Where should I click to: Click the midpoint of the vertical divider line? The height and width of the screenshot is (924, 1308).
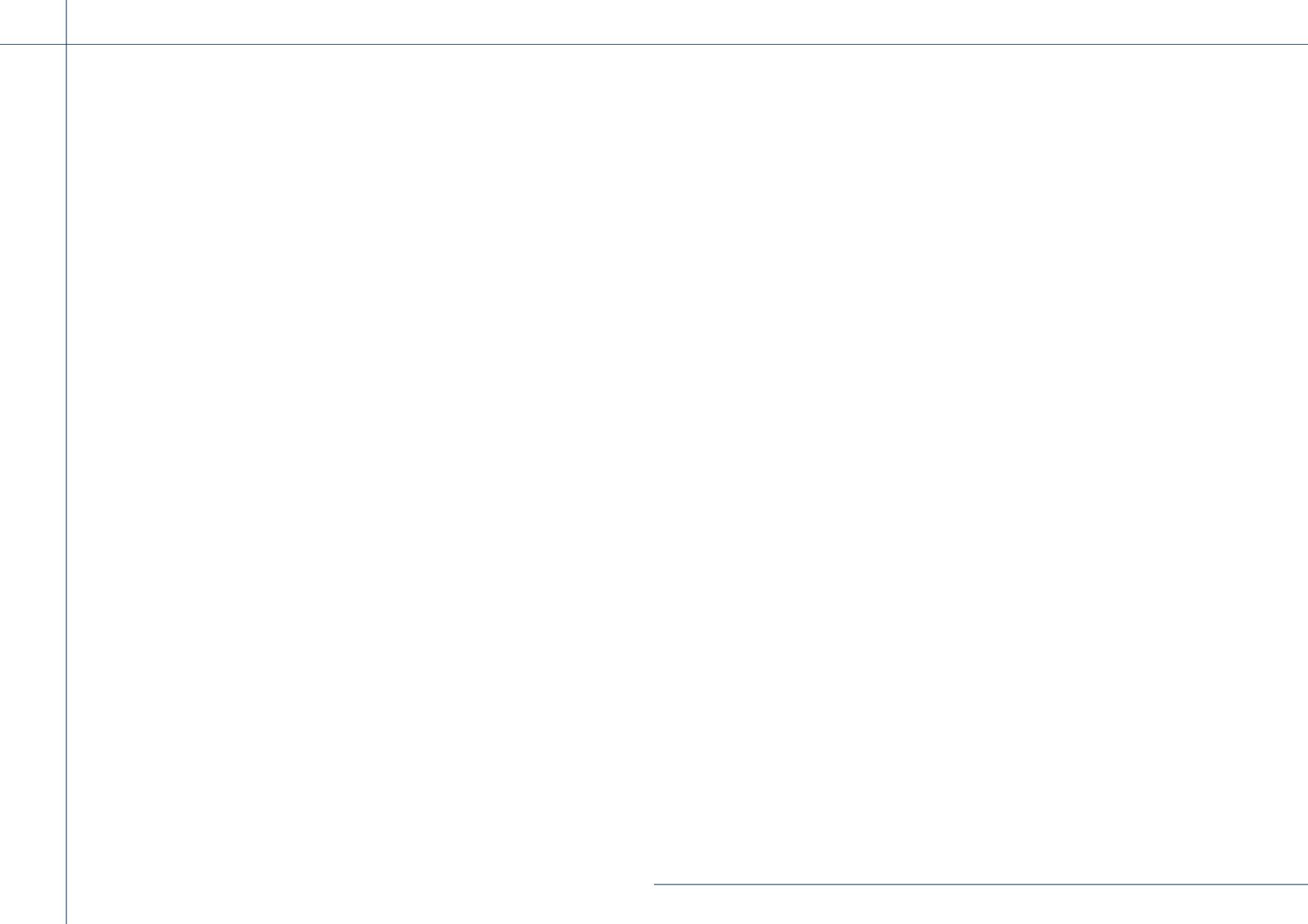click(x=66, y=462)
